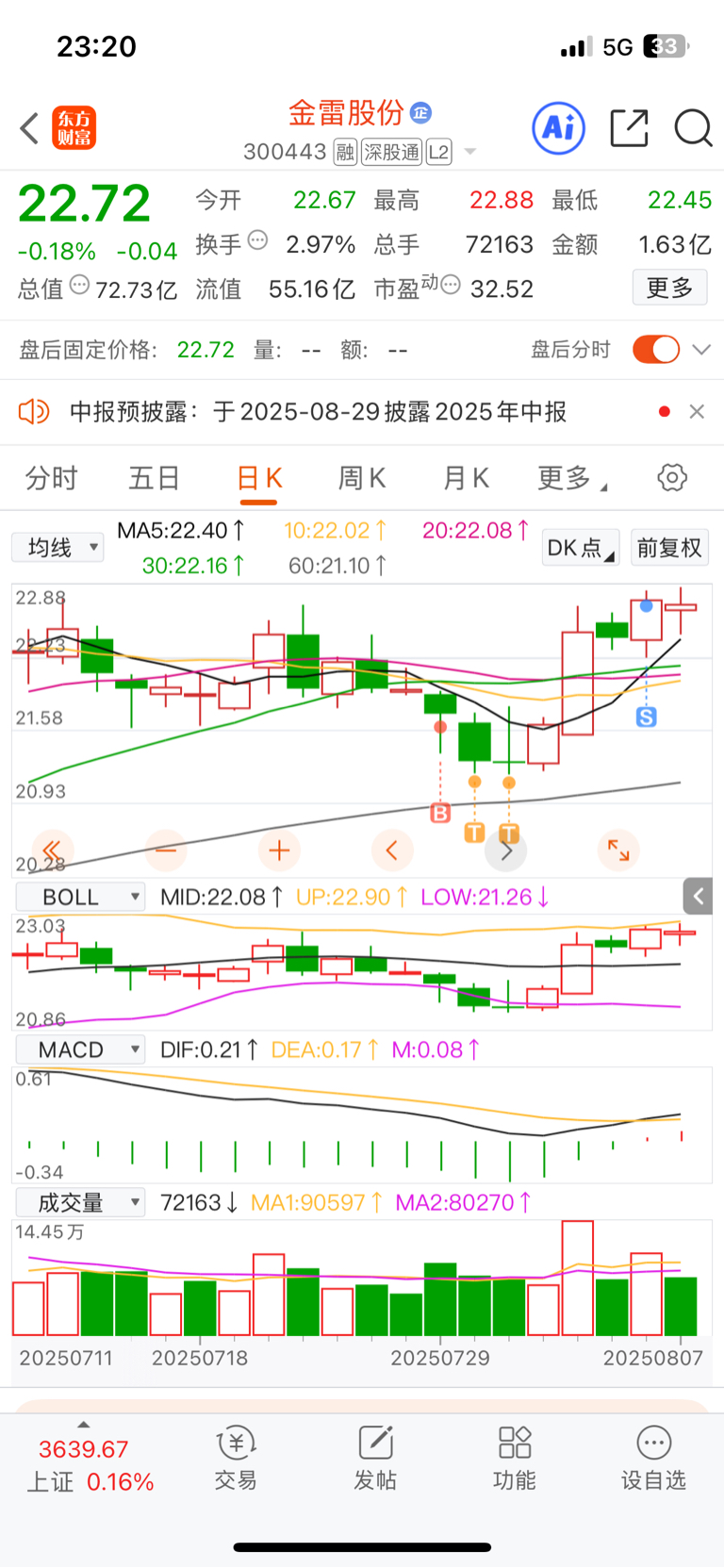The image size is (724, 1568).
Task: Tap MA1:90597 volume average label
Action: 317,1202
